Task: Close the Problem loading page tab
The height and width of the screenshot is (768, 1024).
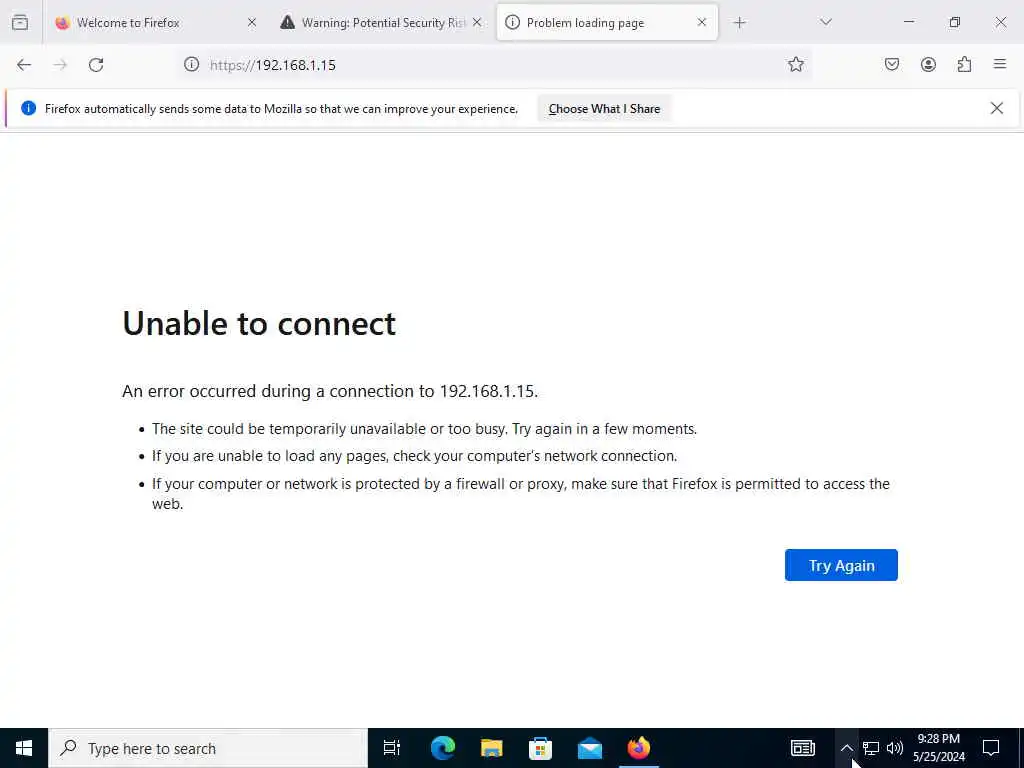Action: pos(701,23)
